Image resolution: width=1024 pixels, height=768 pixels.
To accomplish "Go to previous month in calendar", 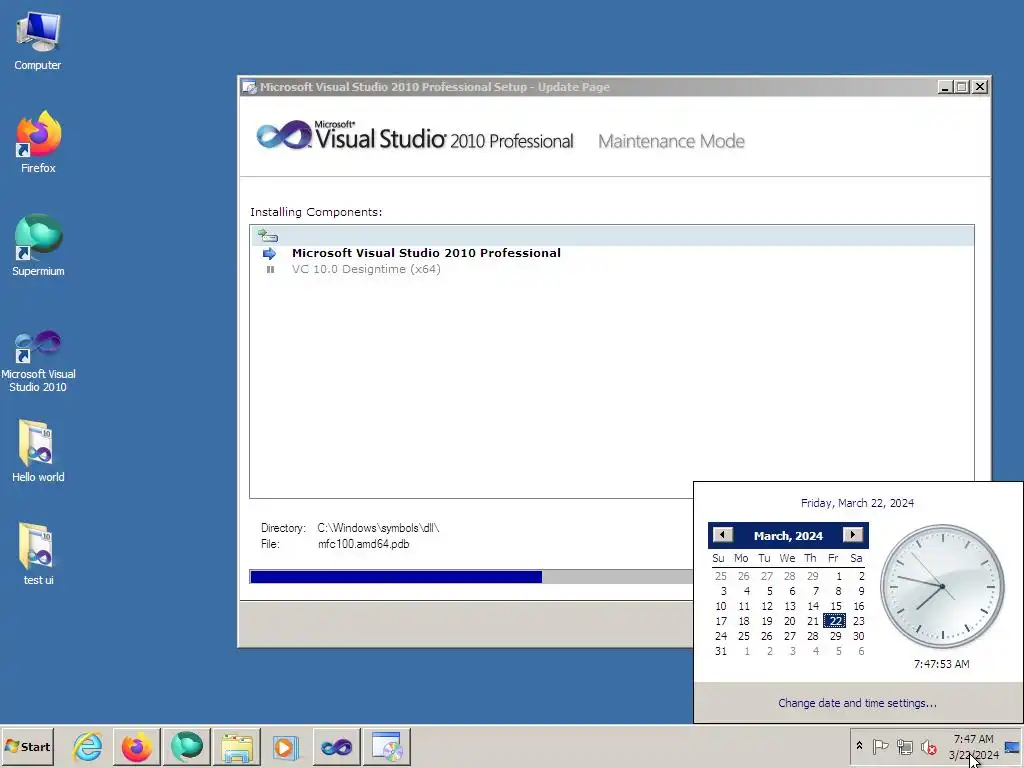I will click(722, 534).
